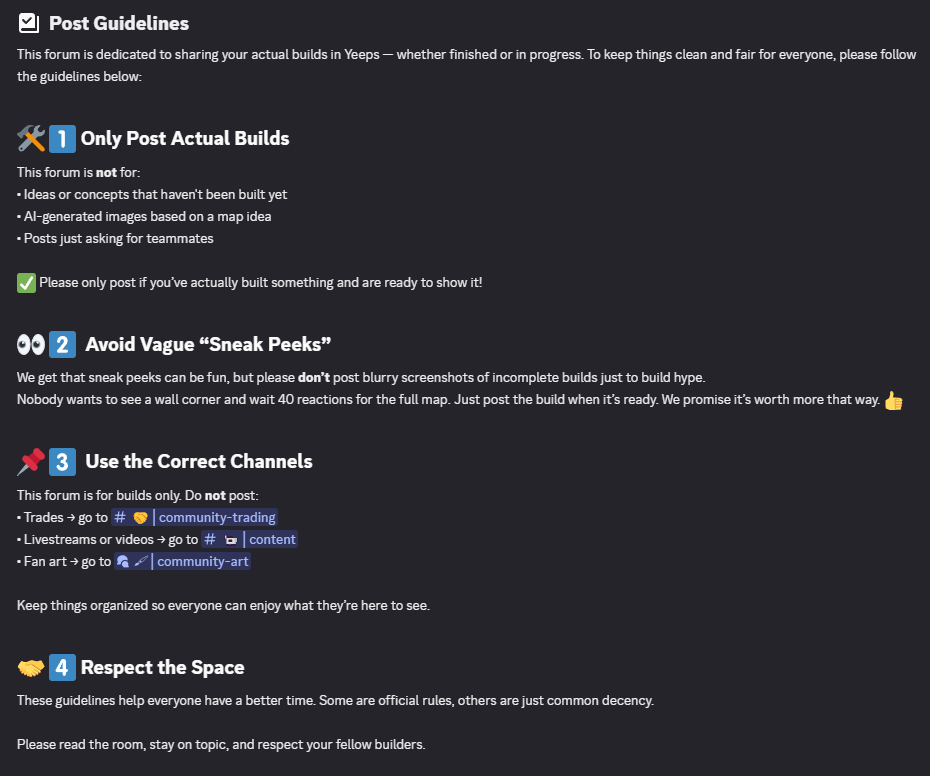This screenshot has height=776, width=930.
Task: Click the thumbs up emoji
Action: 893,401
